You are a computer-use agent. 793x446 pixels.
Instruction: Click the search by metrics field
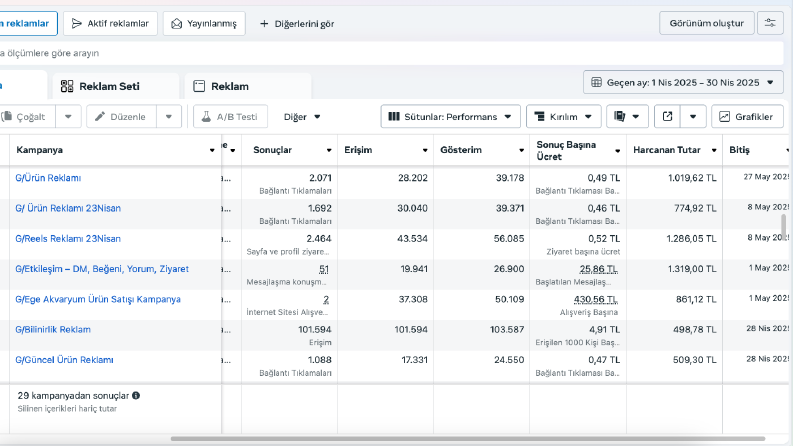(391, 53)
